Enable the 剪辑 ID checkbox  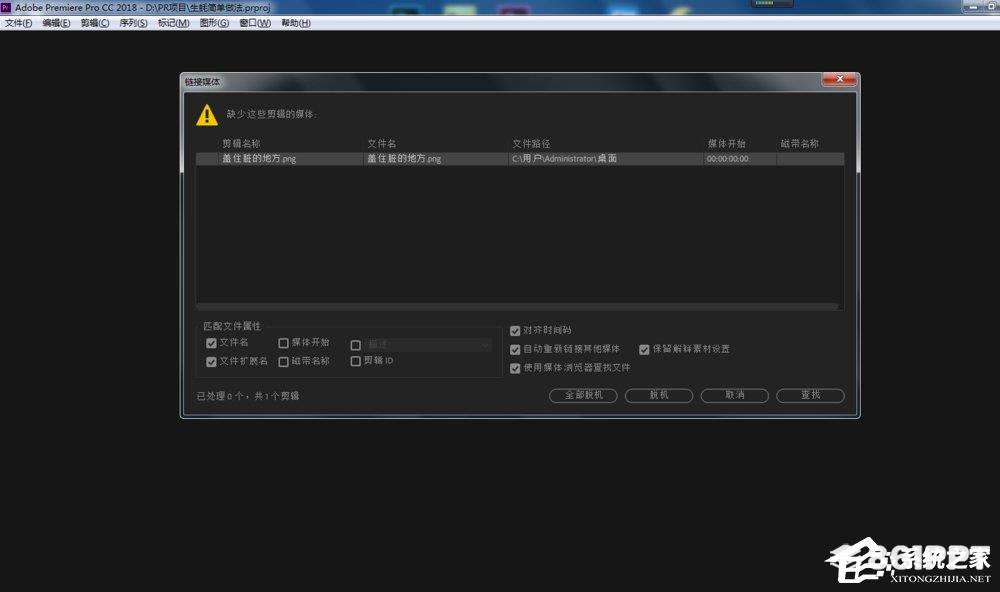point(356,361)
